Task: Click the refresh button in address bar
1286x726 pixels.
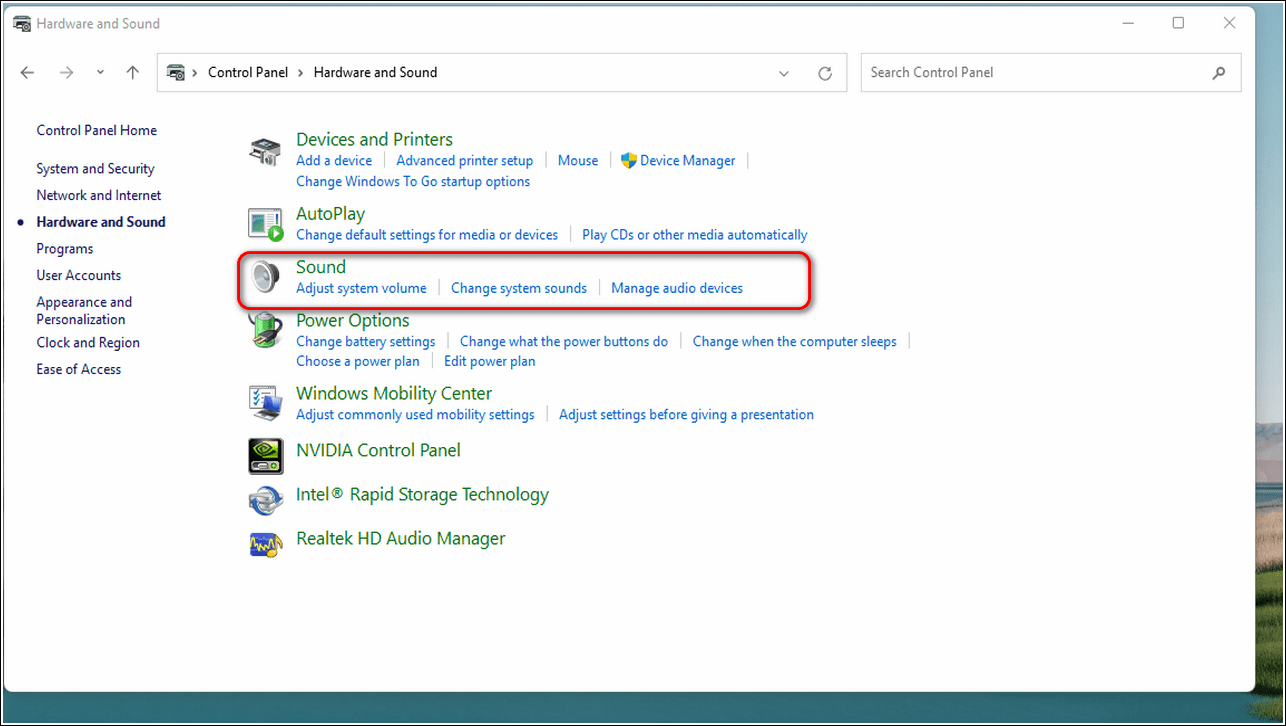Action: pos(825,73)
